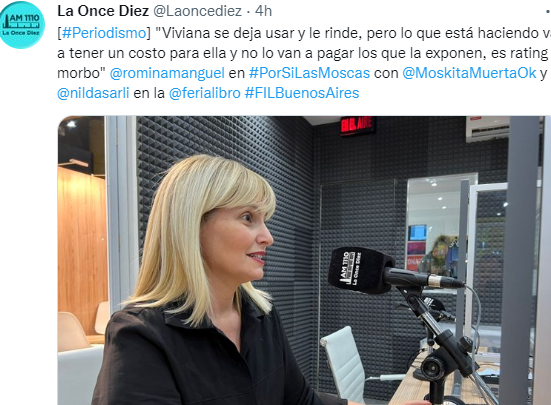
Task: Open the @nildasarli mention
Action: 93,93
